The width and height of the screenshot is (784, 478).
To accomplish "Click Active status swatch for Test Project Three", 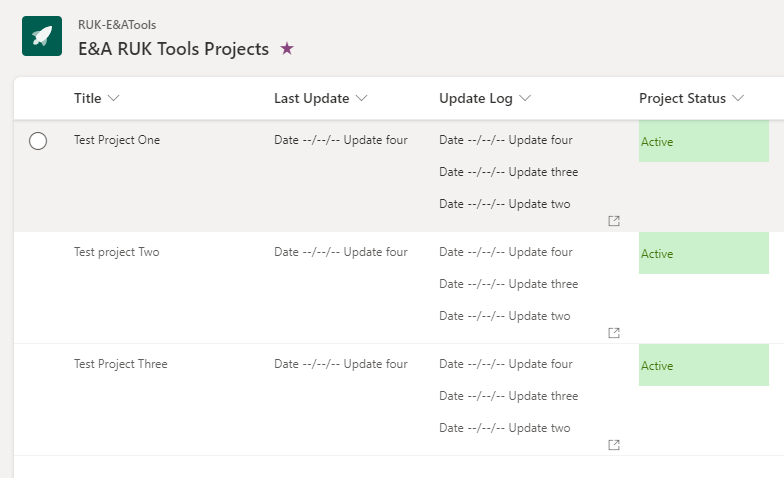I will (703, 366).
